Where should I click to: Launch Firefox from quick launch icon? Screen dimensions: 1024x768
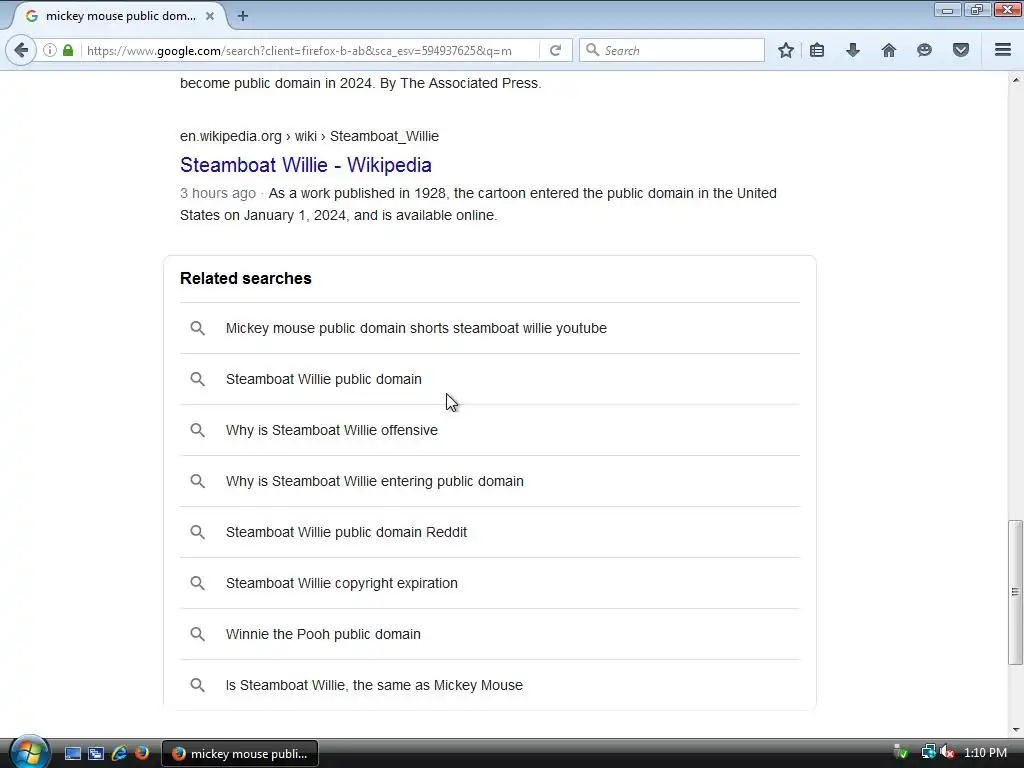click(142, 754)
